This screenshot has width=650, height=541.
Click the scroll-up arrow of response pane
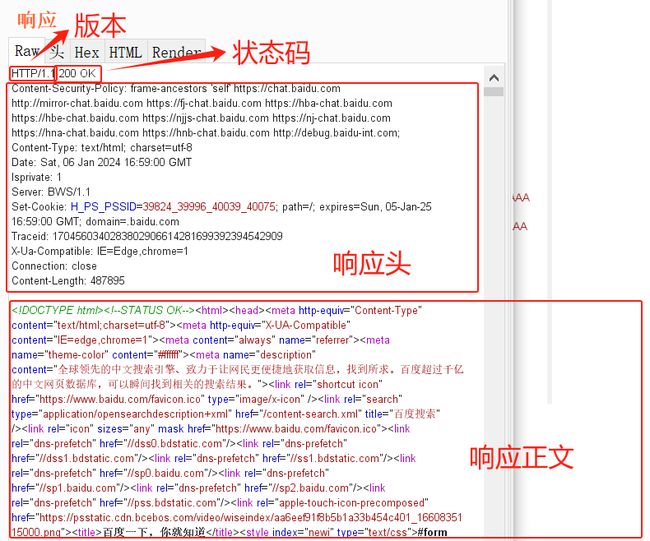pyautogui.click(x=494, y=78)
